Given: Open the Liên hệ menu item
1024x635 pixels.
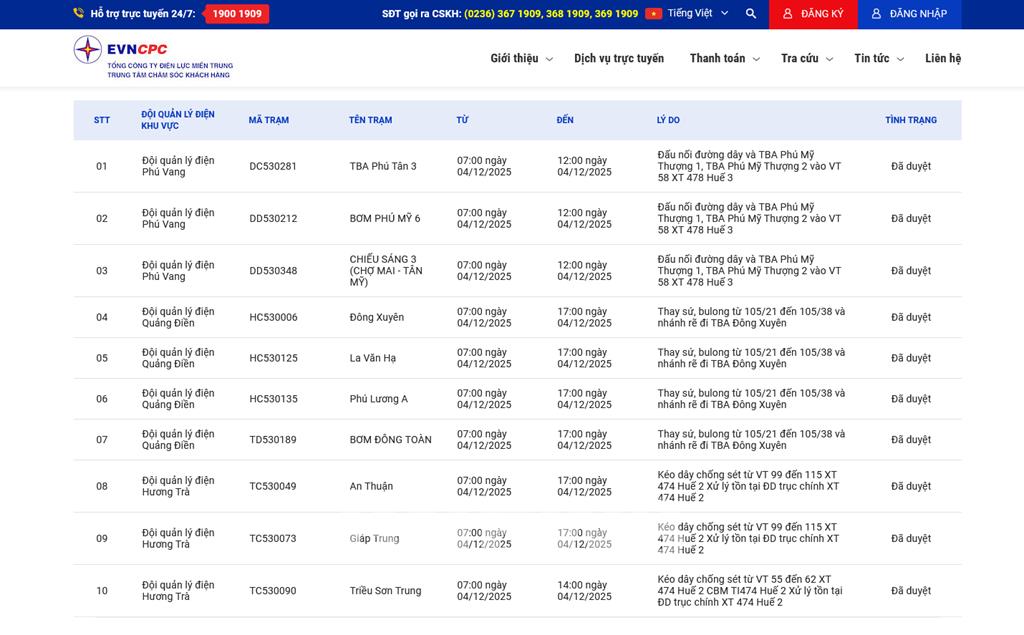Looking at the screenshot, I should (942, 59).
